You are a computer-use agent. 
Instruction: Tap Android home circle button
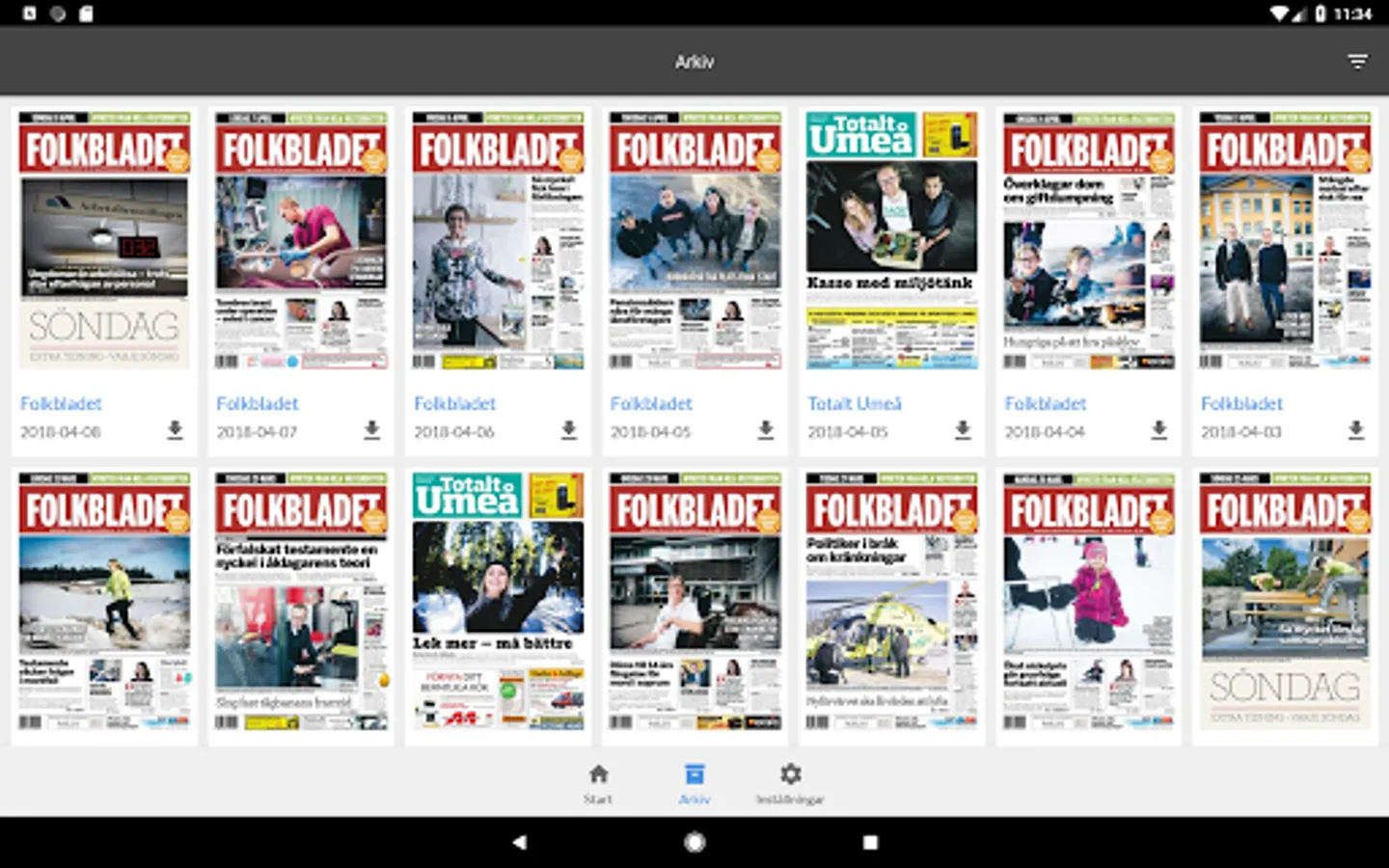point(694,842)
